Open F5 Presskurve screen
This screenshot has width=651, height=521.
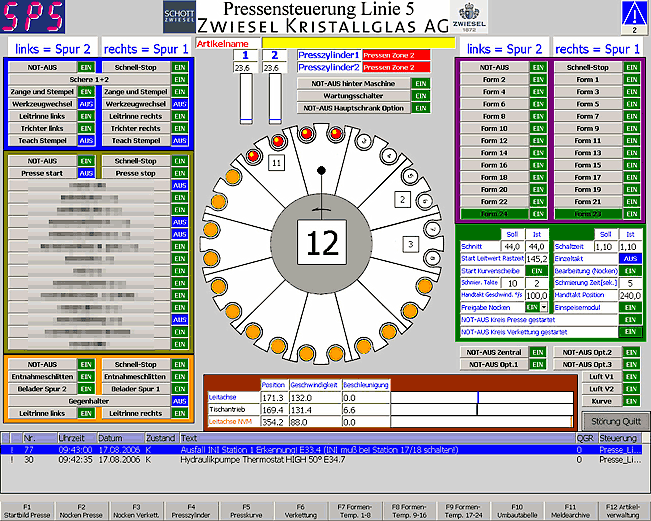click(x=246, y=511)
